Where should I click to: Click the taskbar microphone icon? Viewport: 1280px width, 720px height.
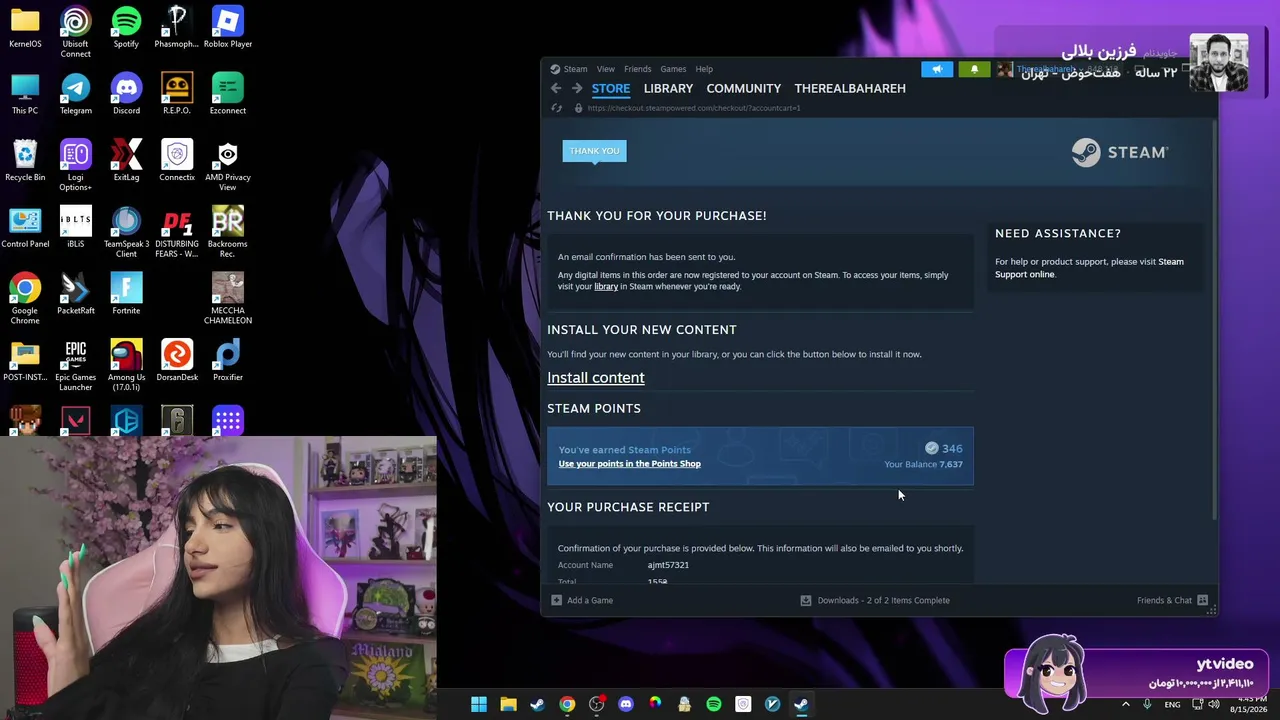tap(1147, 704)
